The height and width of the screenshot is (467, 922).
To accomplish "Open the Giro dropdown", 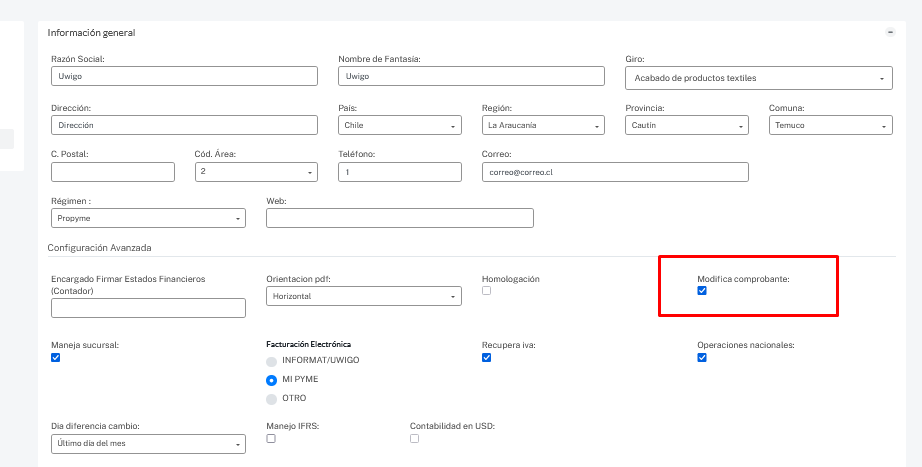I will [x=759, y=78].
